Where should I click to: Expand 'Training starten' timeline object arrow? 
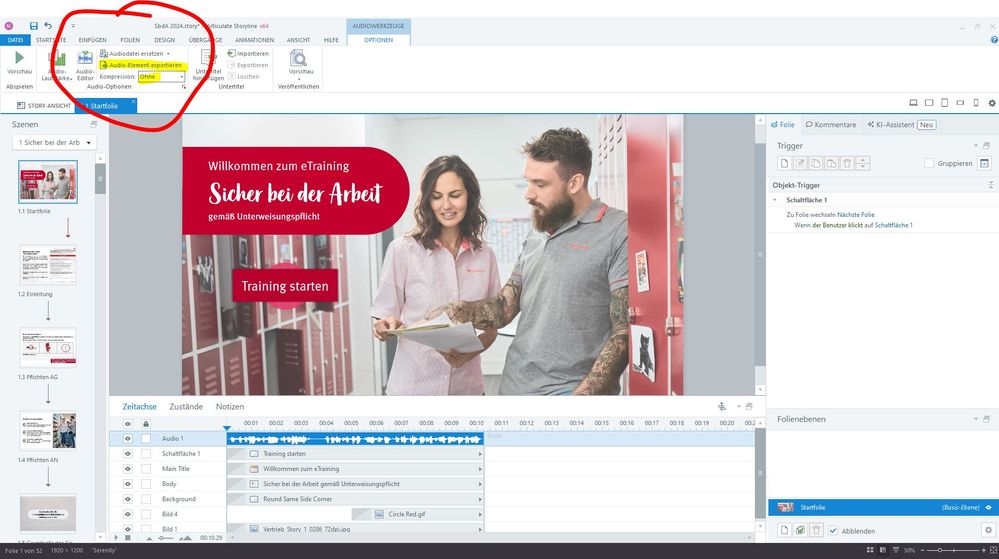[480, 454]
